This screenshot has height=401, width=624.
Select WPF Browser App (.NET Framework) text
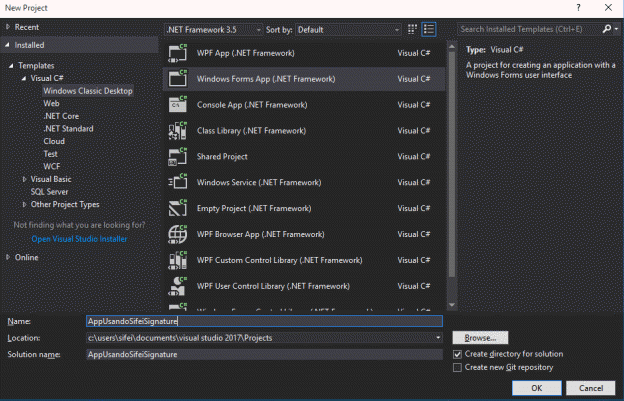click(x=261, y=234)
